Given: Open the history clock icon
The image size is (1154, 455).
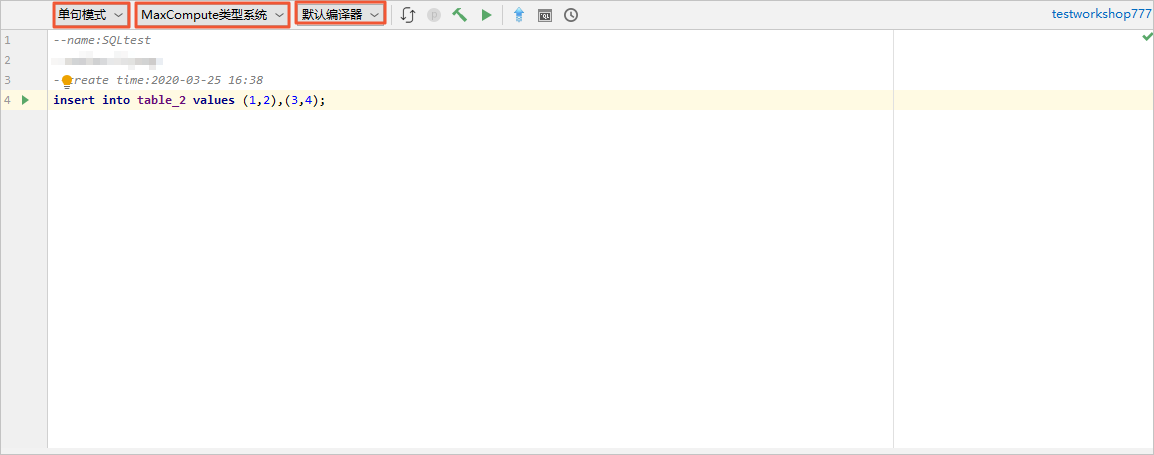Looking at the screenshot, I should tap(570, 15).
